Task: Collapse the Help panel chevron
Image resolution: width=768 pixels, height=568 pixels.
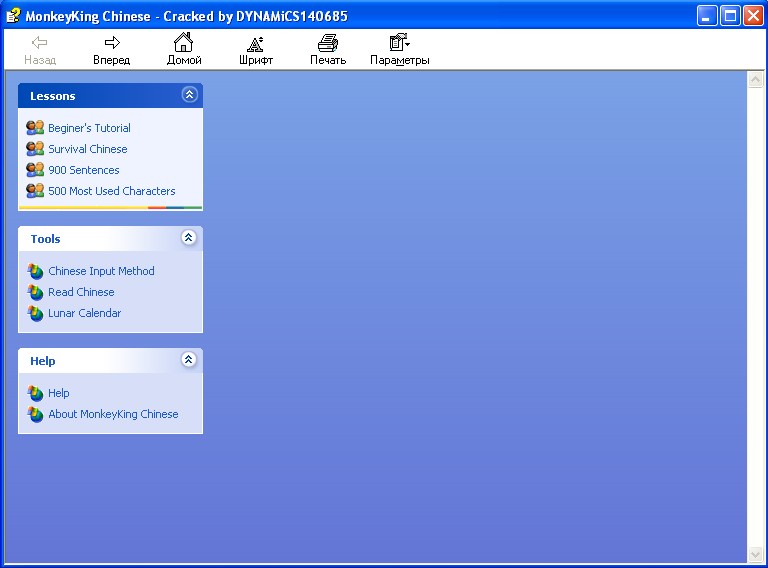Action: [x=189, y=359]
